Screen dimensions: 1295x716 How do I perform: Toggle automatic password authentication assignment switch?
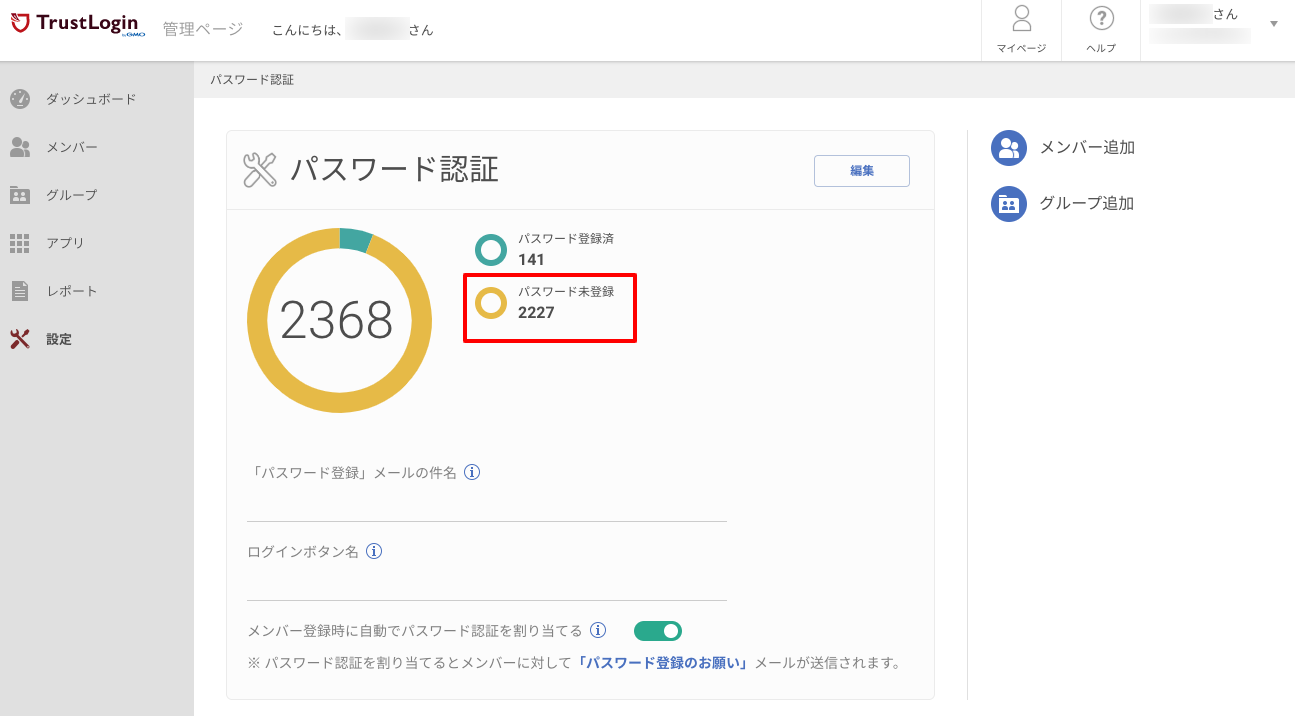[x=658, y=631]
